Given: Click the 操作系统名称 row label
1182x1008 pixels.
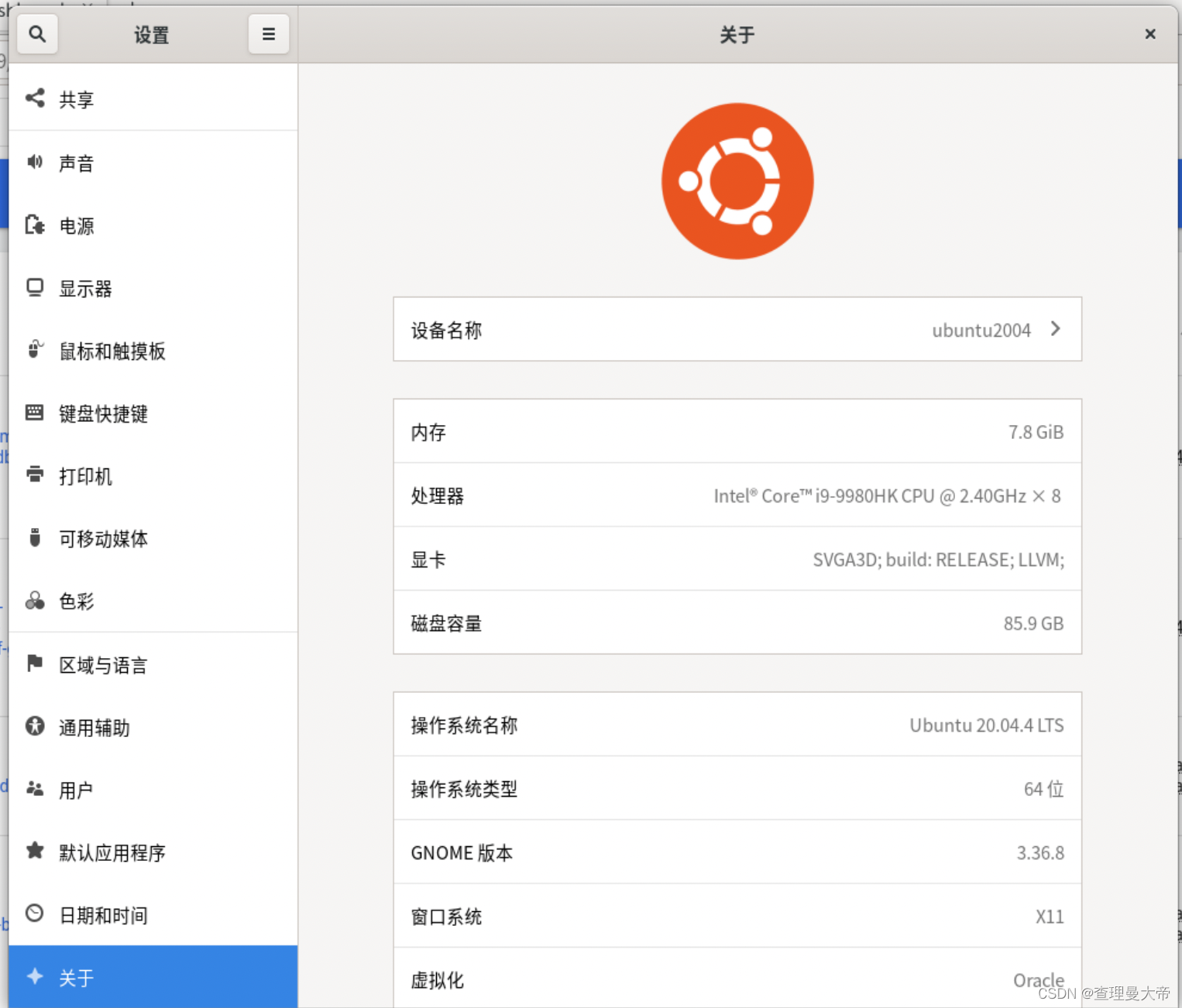Looking at the screenshot, I should pyautogui.click(x=464, y=725).
